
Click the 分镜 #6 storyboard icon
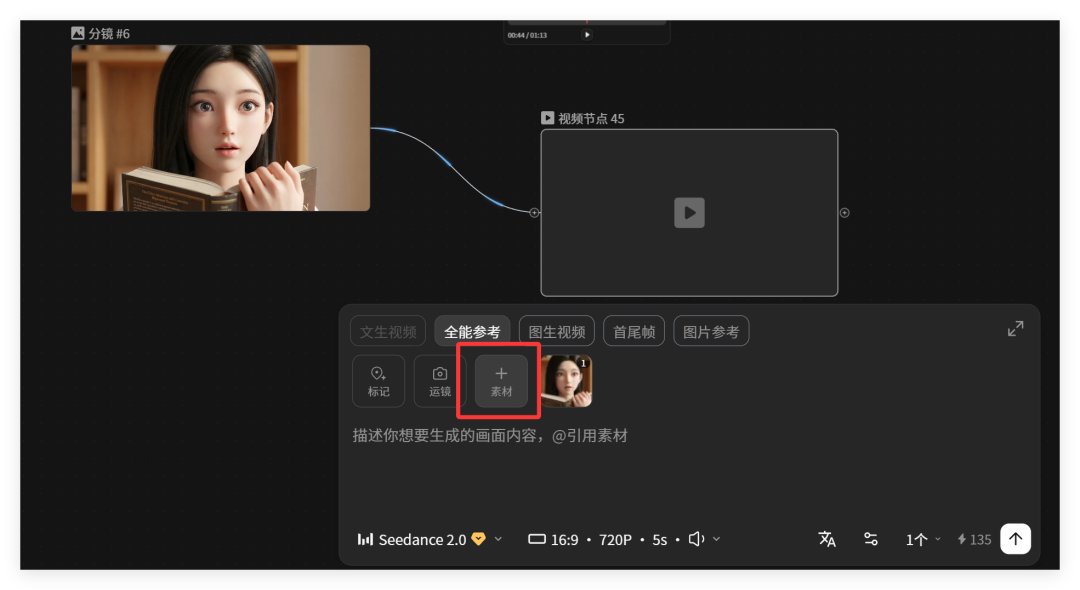77,33
